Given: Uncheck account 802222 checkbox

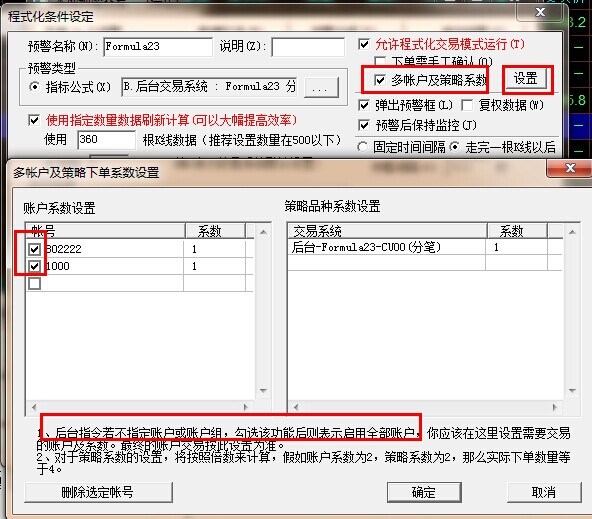Looking at the screenshot, I should tap(35, 249).
